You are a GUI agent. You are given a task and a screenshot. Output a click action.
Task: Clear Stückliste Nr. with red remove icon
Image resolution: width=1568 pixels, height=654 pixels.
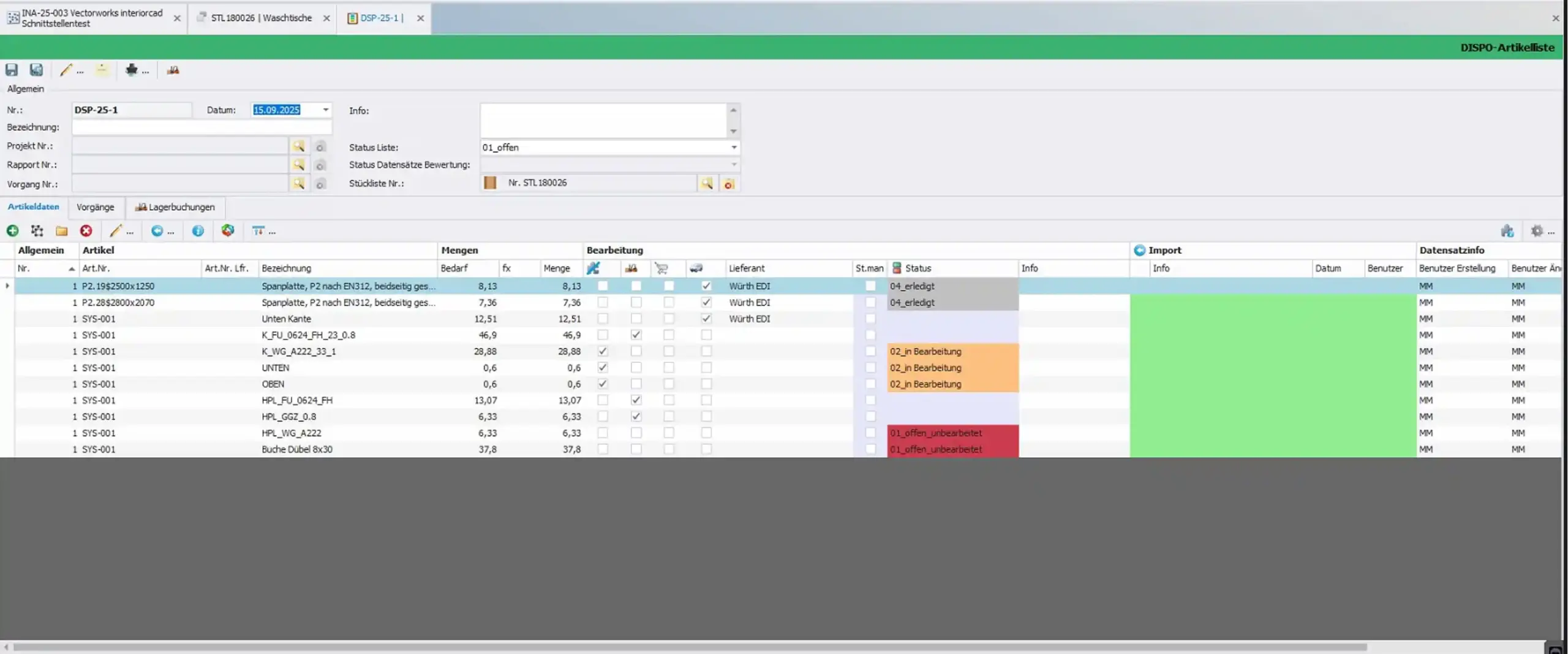coord(728,184)
